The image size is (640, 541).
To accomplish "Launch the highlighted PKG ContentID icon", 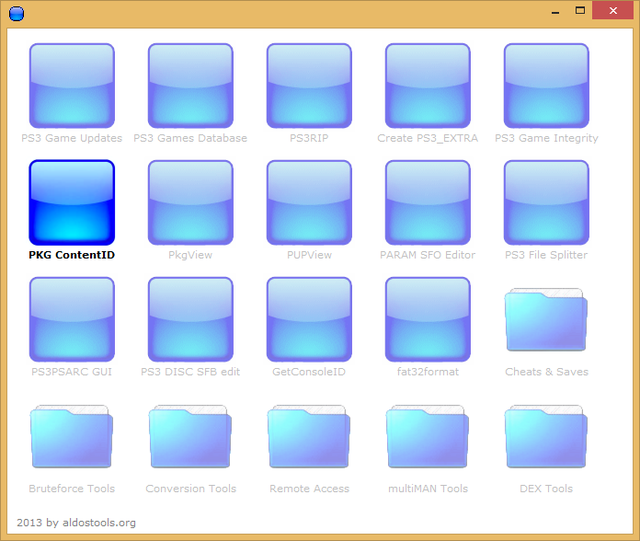I will pos(72,203).
